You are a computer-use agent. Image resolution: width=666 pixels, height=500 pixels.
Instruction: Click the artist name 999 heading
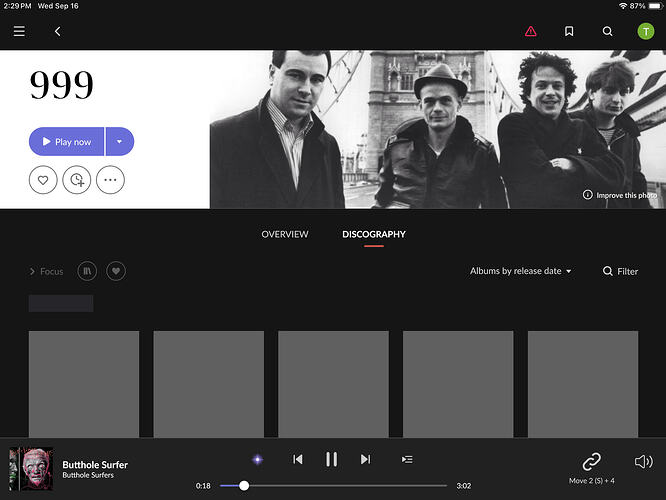pos(62,85)
